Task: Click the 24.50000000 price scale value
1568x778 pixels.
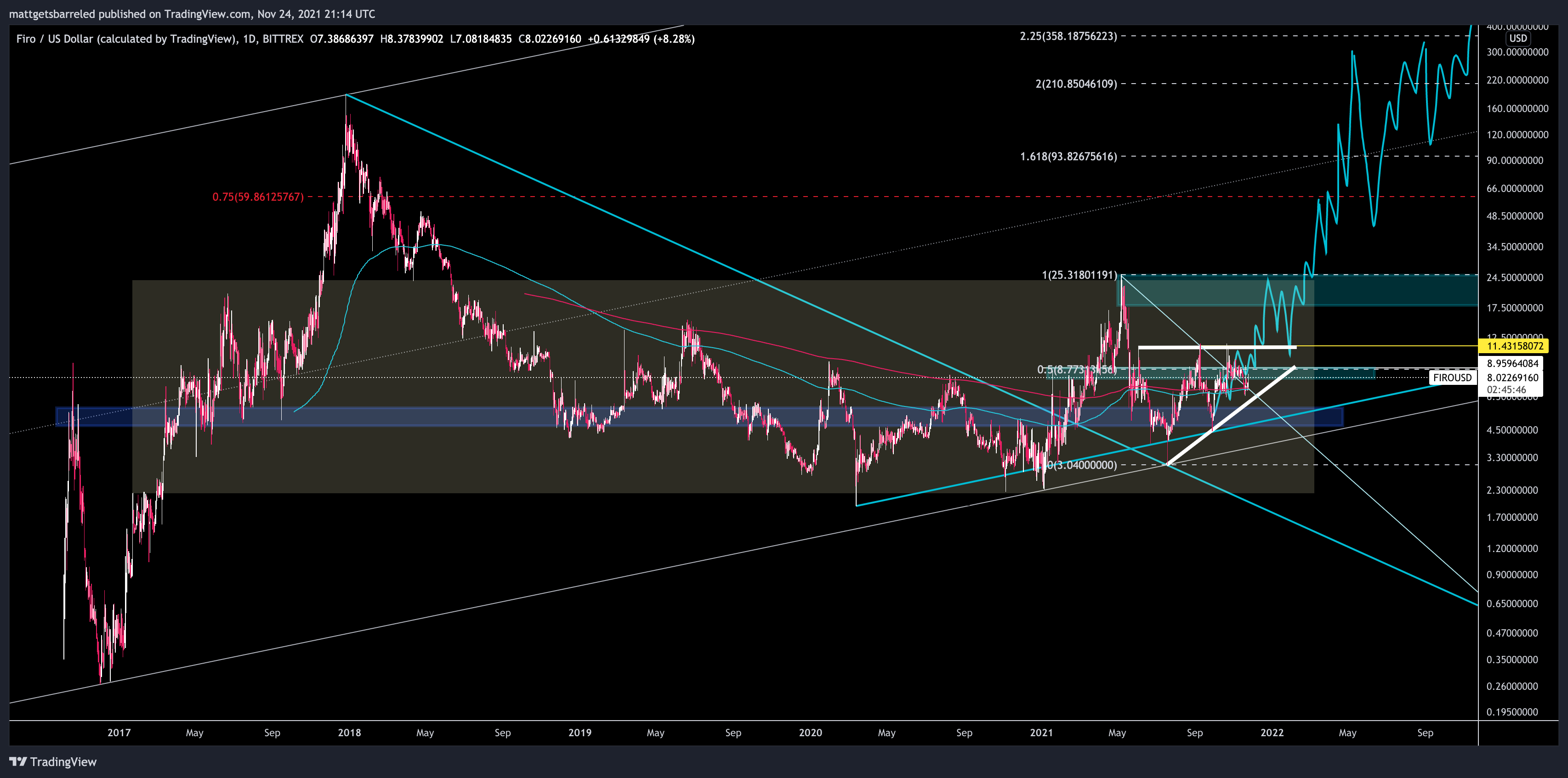Action: tap(1514, 277)
